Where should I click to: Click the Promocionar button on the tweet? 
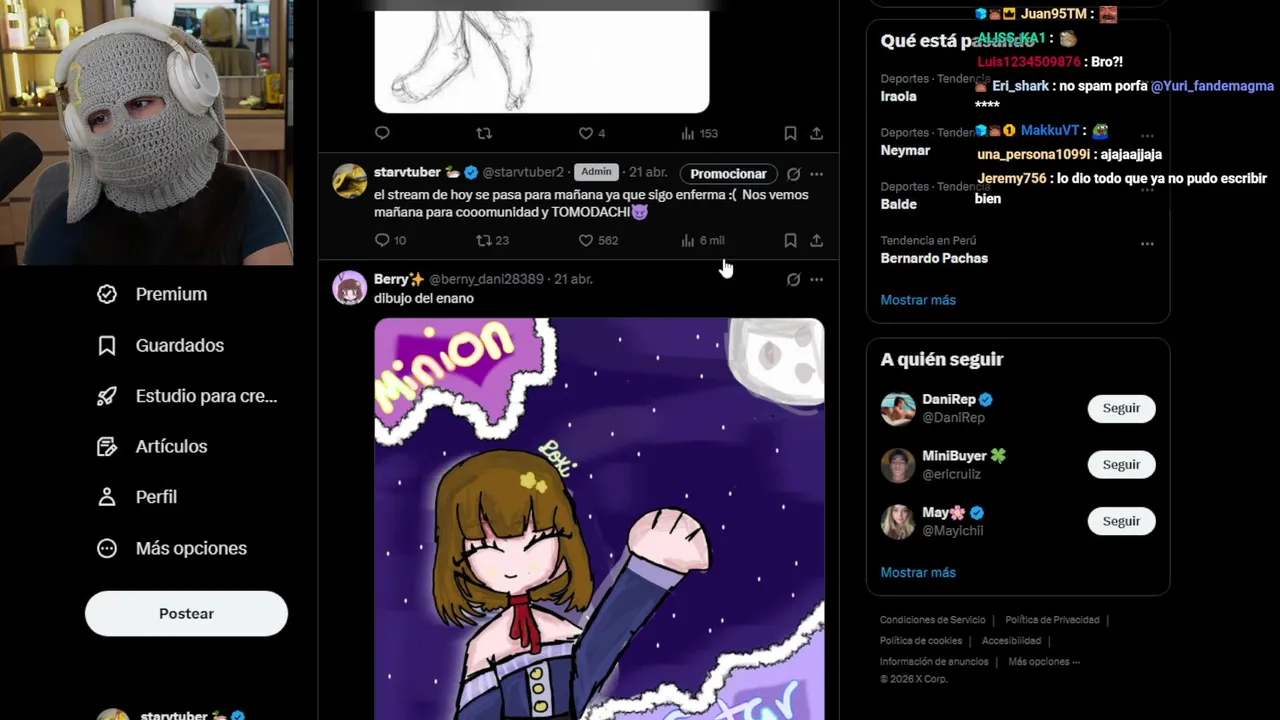(728, 174)
